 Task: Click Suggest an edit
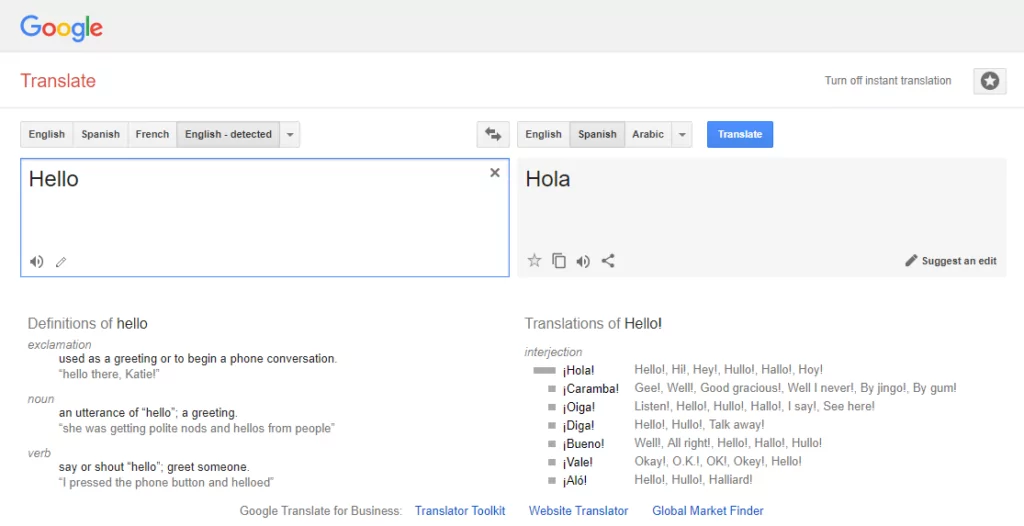coord(951,261)
